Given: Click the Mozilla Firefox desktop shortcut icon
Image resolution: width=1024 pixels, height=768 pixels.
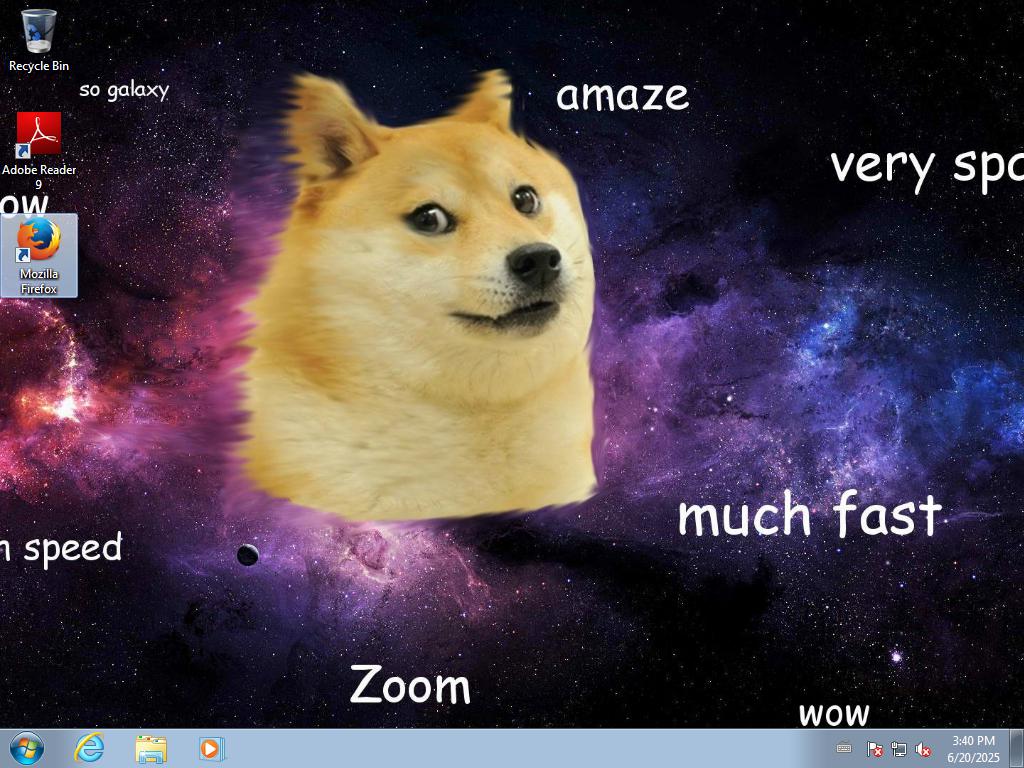Looking at the screenshot, I should coord(39,240).
